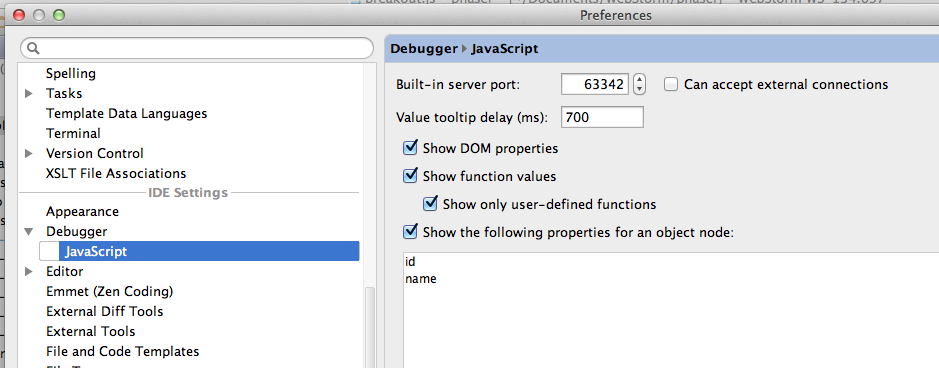Decrease built-in server port with down arrow
939x368 pixels.
(x=640, y=89)
